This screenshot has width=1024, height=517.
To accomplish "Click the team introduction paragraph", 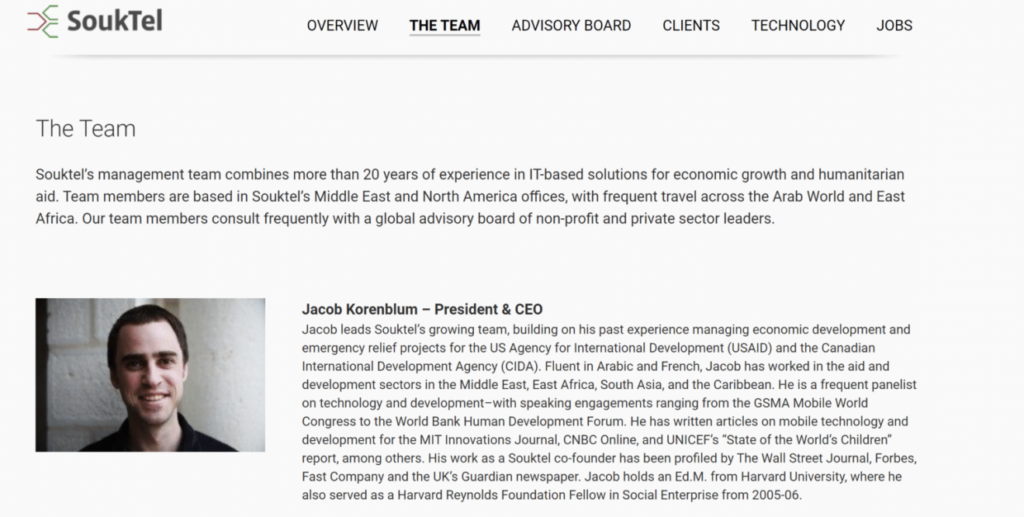I will 470,196.
